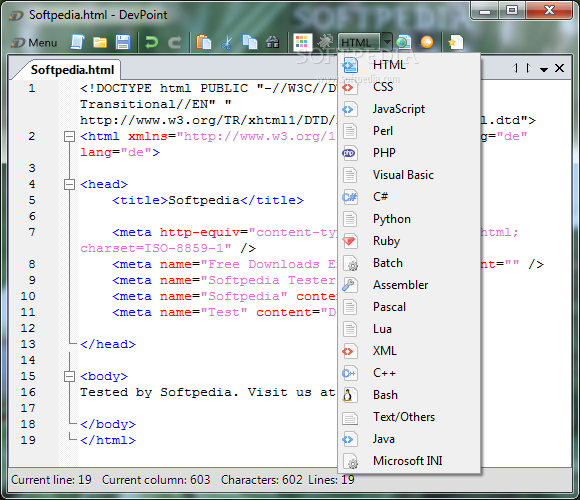Choose Assembler in the language list
The image size is (580, 500).
tap(409, 285)
